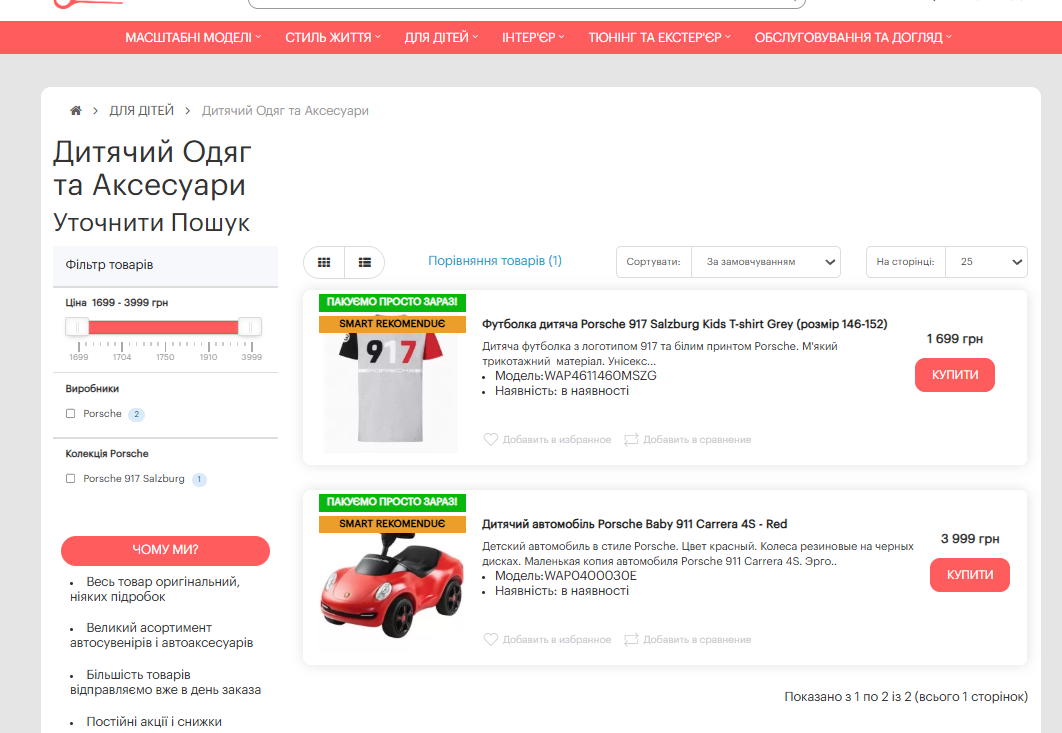Screen dimensions: 1062x733
Task: Switch to list view layout
Action: (x=365, y=262)
